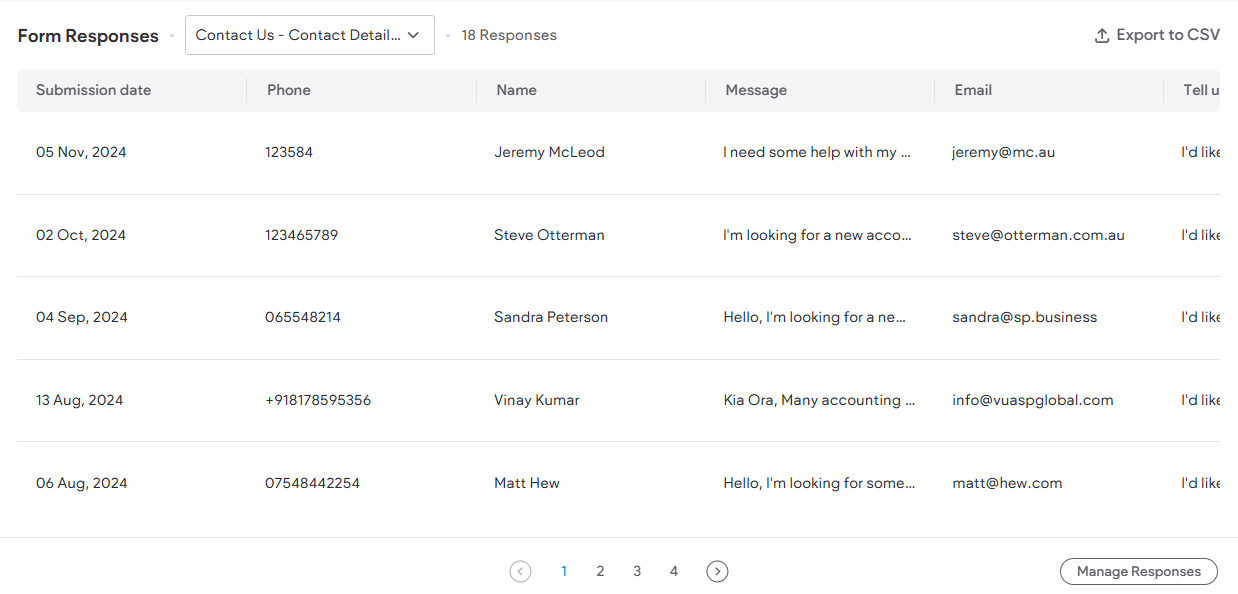Click the name Jeremy McLeod
The height and width of the screenshot is (594, 1238).
point(549,152)
